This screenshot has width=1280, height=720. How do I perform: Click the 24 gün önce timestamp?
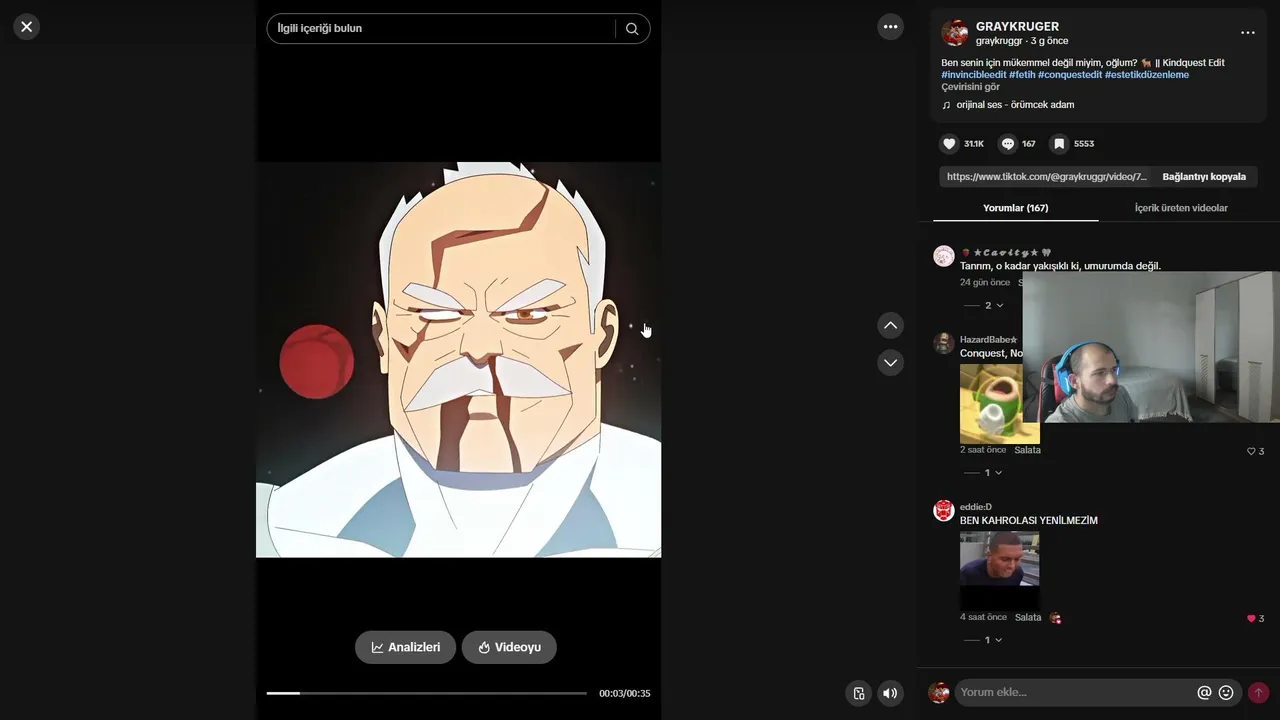[985, 283]
